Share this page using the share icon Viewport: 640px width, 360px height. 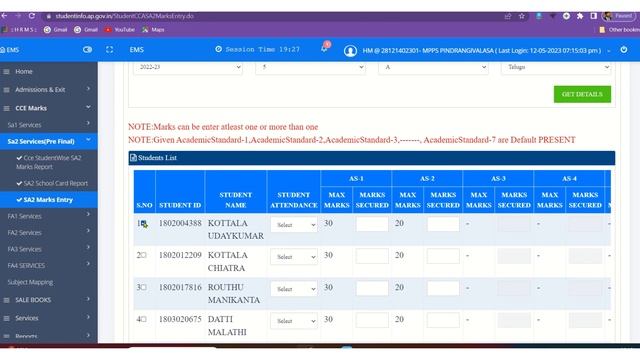point(508,16)
